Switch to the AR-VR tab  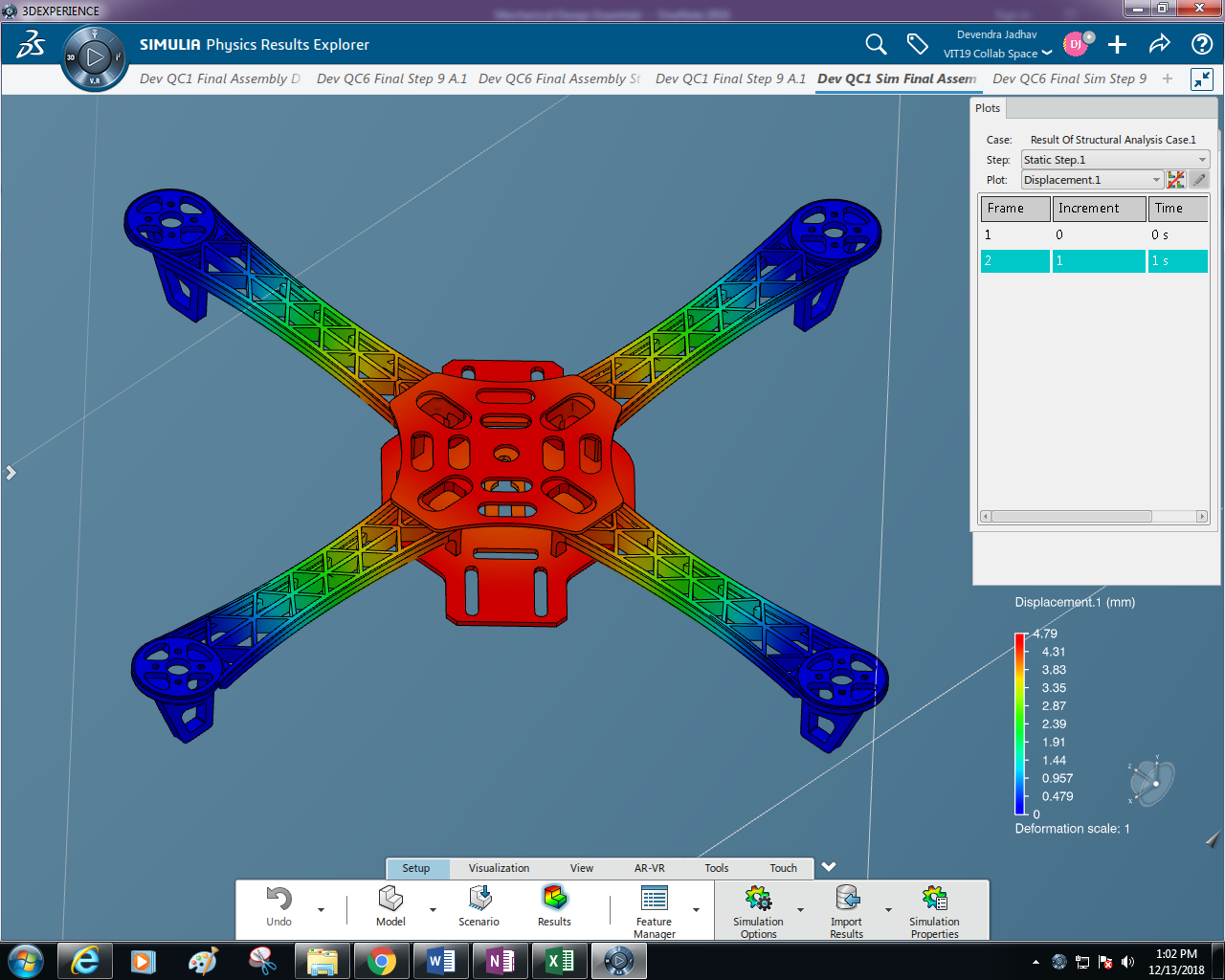point(650,868)
